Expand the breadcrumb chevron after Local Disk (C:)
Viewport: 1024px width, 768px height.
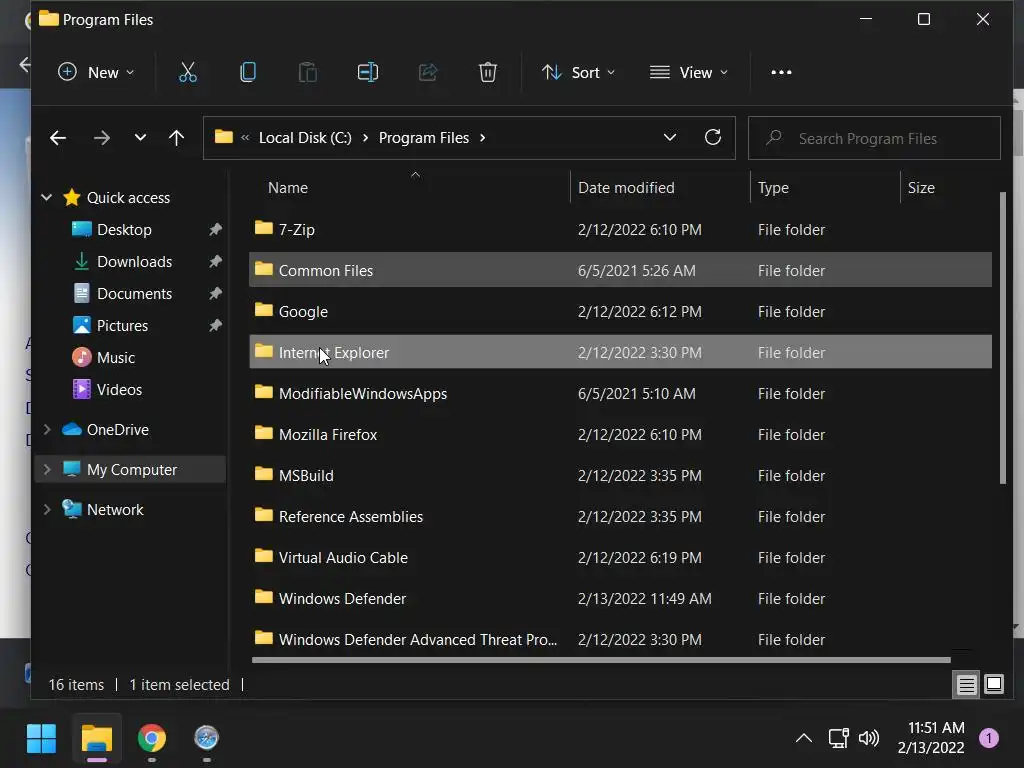[365, 138]
